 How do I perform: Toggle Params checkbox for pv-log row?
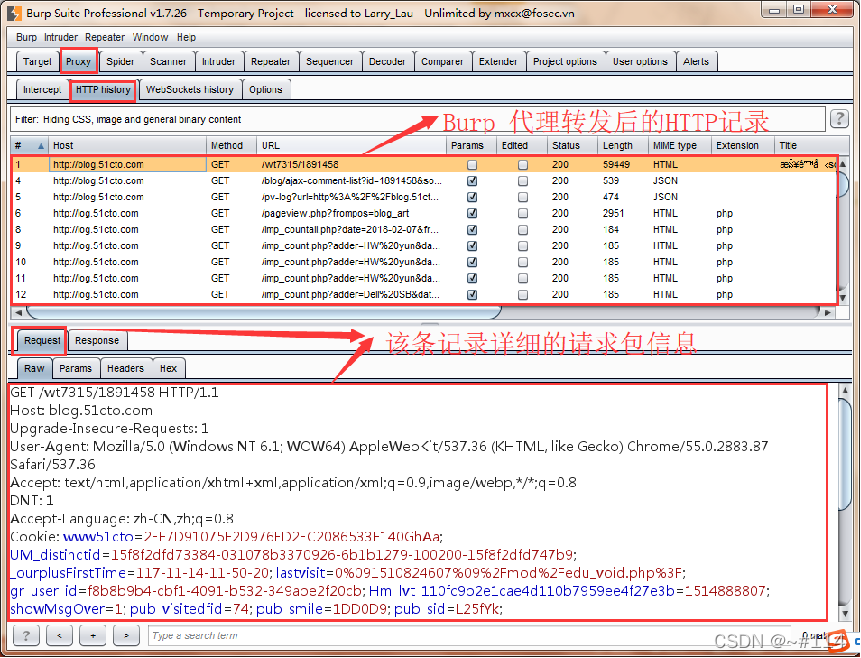coord(472,197)
